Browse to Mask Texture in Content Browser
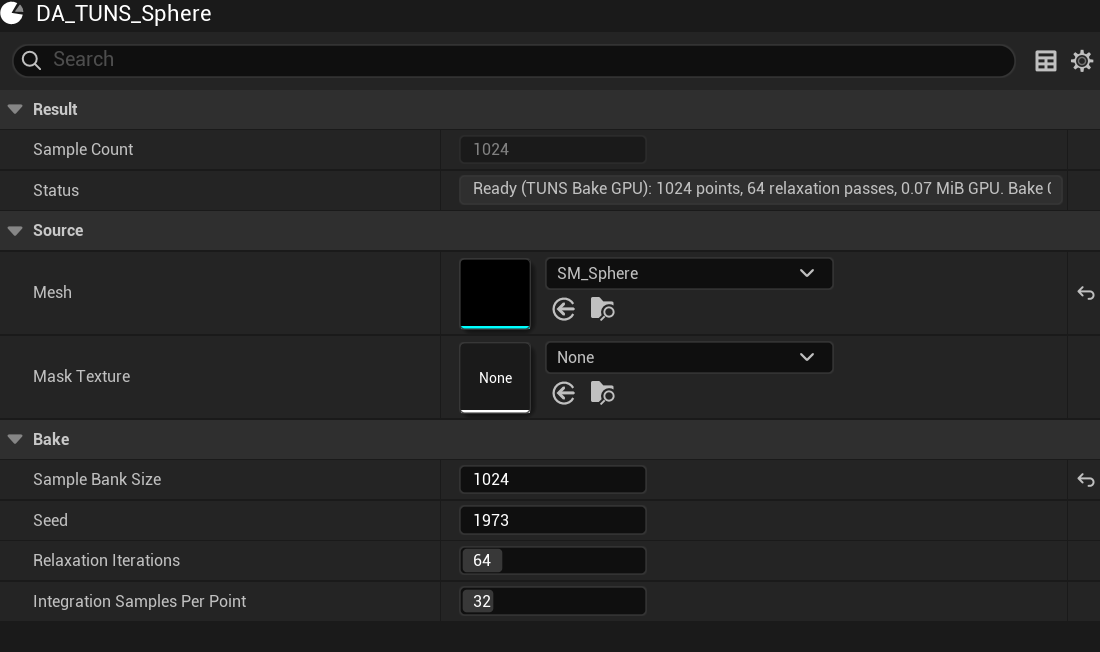 pyautogui.click(x=602, y=393)
